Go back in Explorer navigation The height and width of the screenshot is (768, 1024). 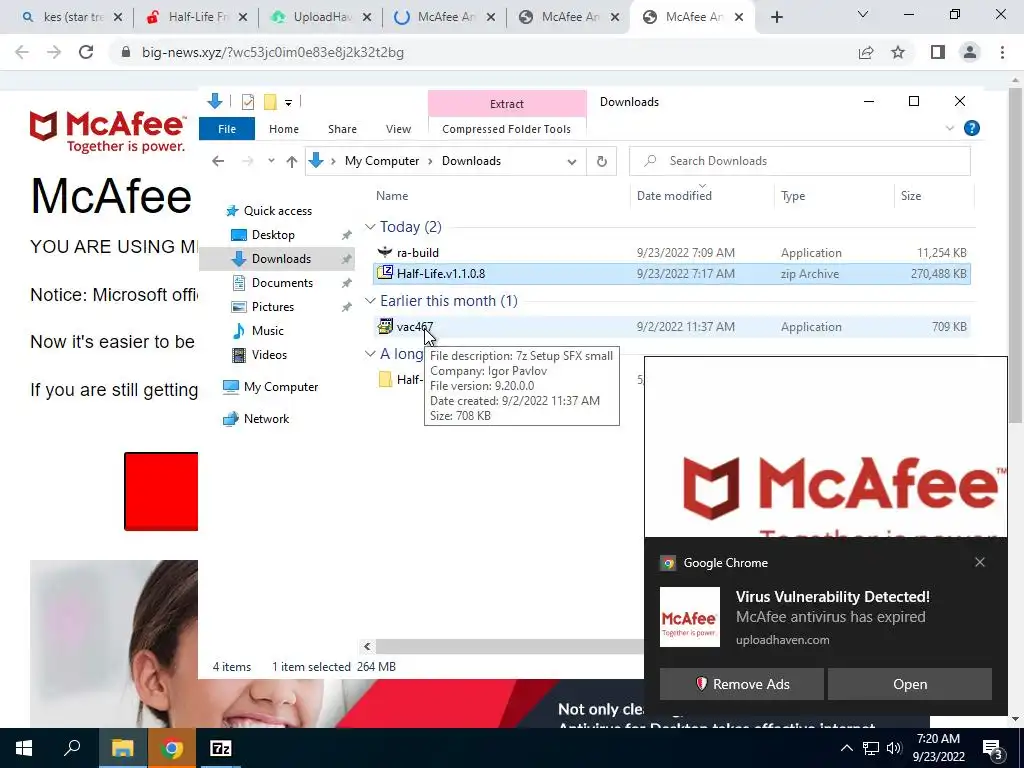point(218,161)
